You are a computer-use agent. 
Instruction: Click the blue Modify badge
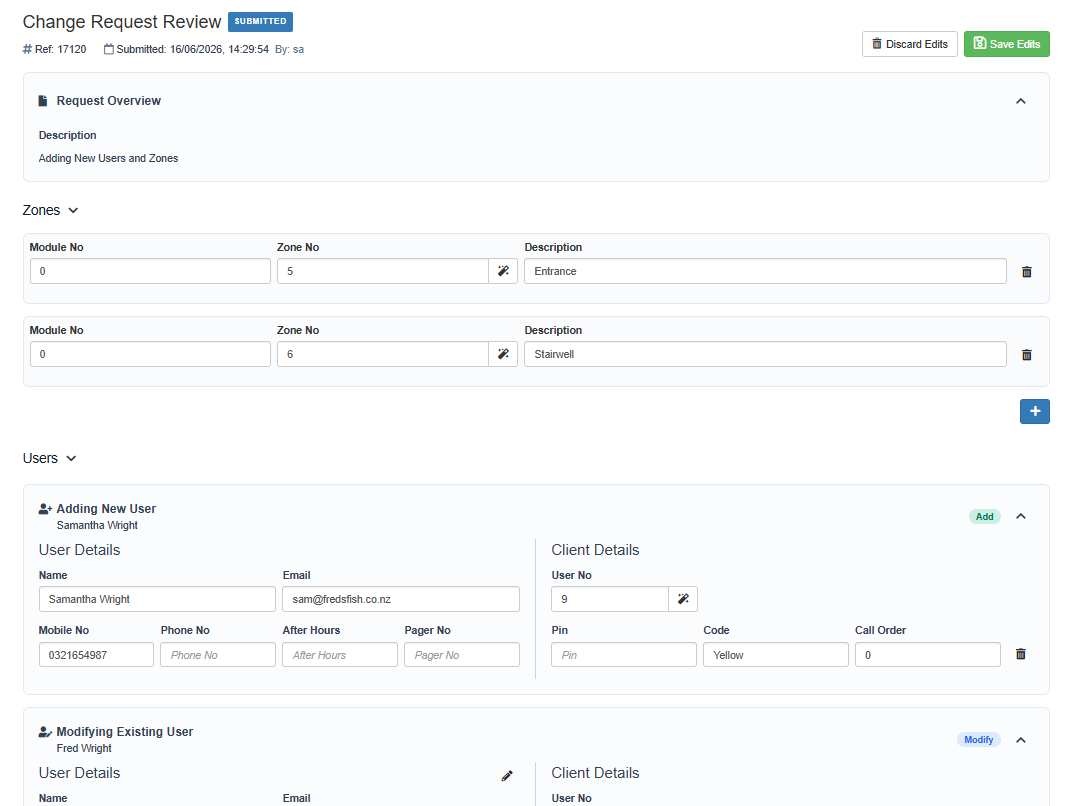[x=978, y=739]
